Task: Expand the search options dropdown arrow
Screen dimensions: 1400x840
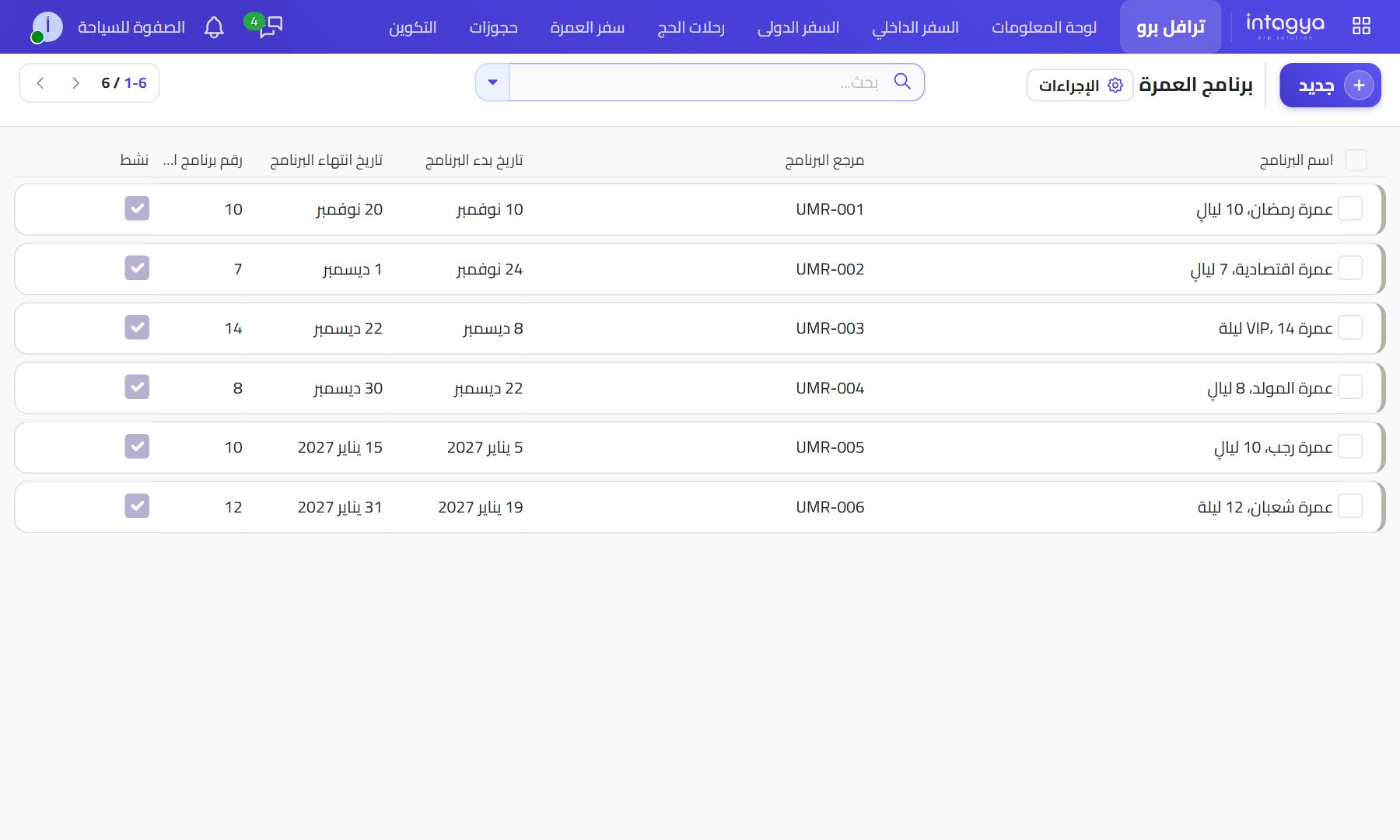Action: pyautogui.click(x=492, y=82)
